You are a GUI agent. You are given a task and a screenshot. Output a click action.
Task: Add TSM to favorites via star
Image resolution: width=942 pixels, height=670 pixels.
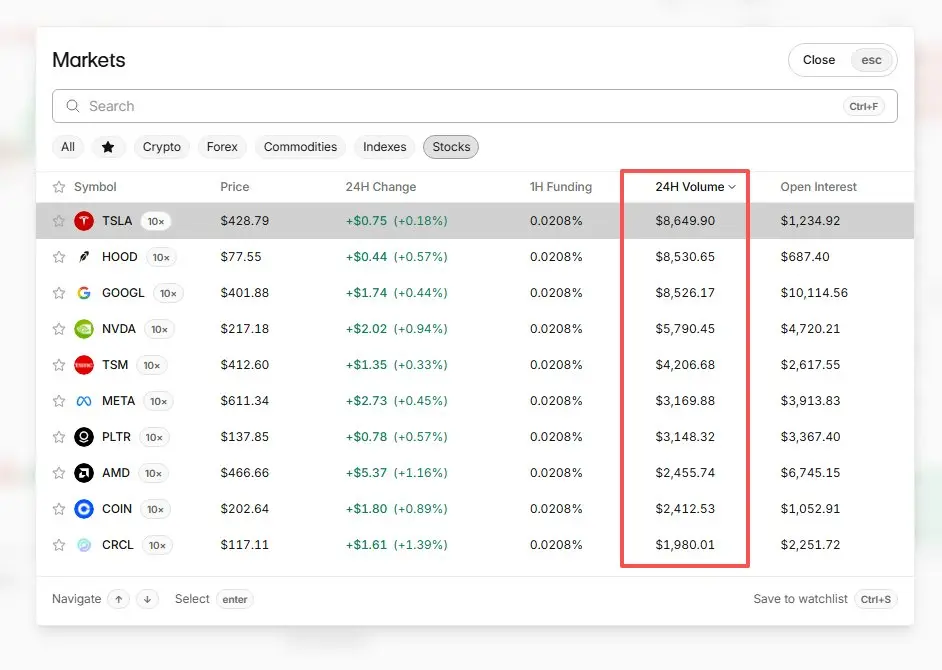(59, 365)
